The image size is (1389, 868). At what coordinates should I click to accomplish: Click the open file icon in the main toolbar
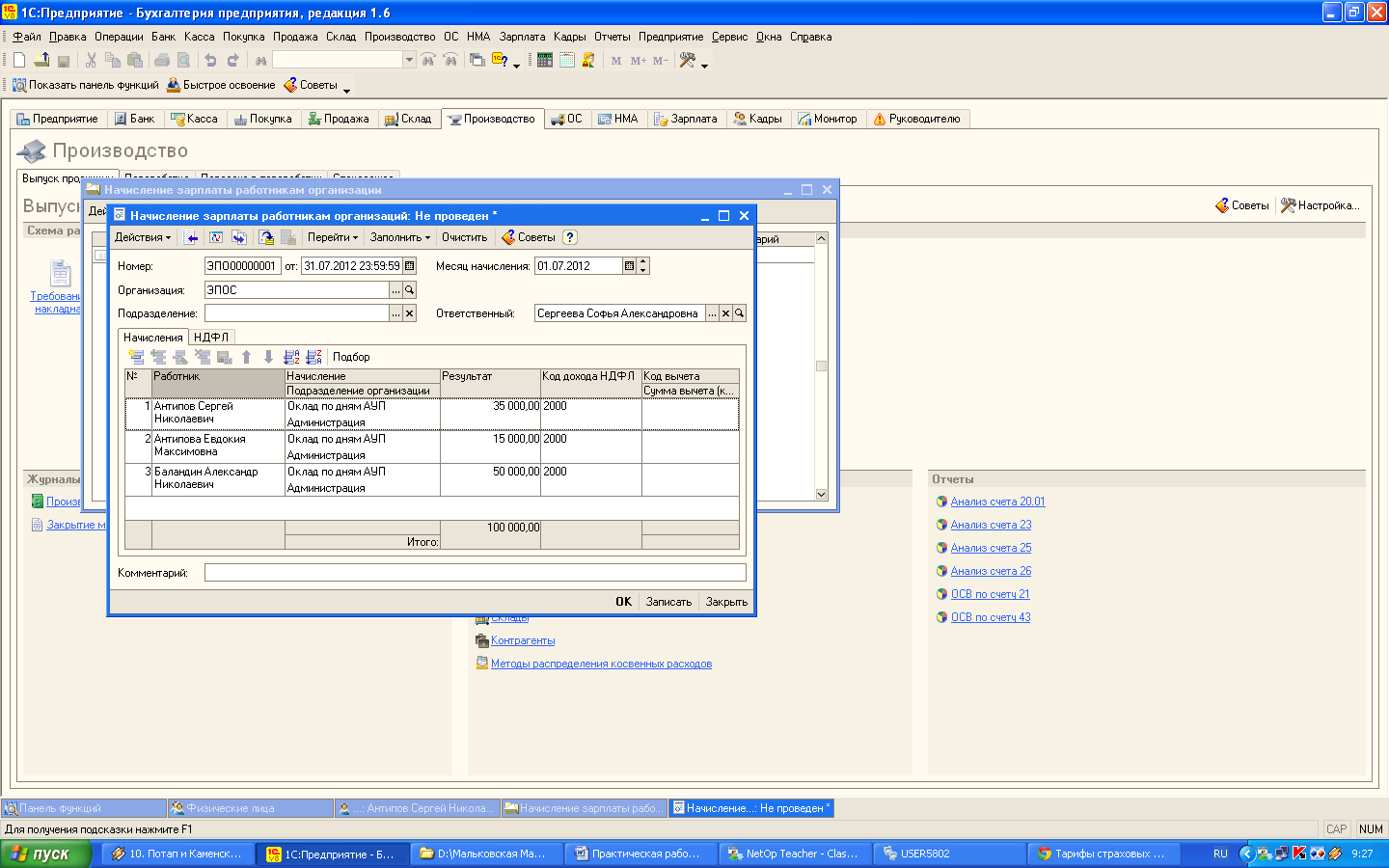[41, 60]
